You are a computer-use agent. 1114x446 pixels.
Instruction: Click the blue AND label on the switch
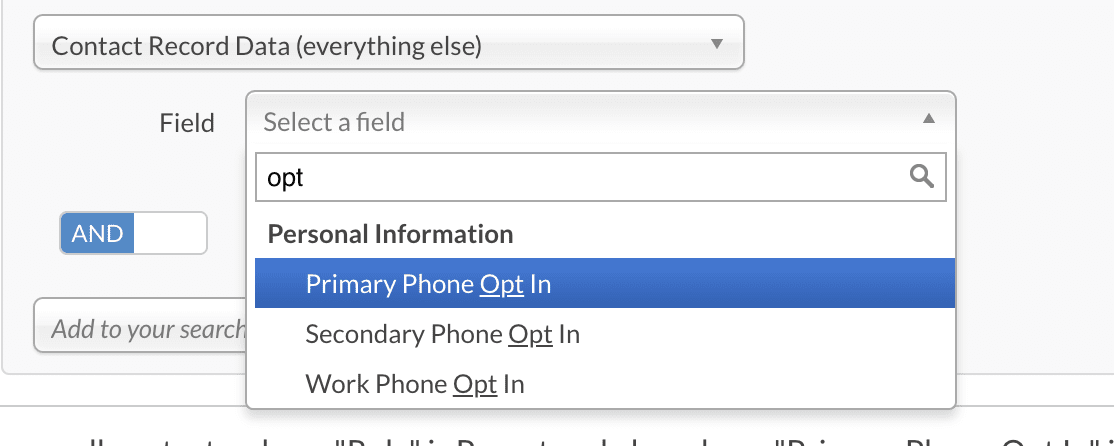pos(98,233)
